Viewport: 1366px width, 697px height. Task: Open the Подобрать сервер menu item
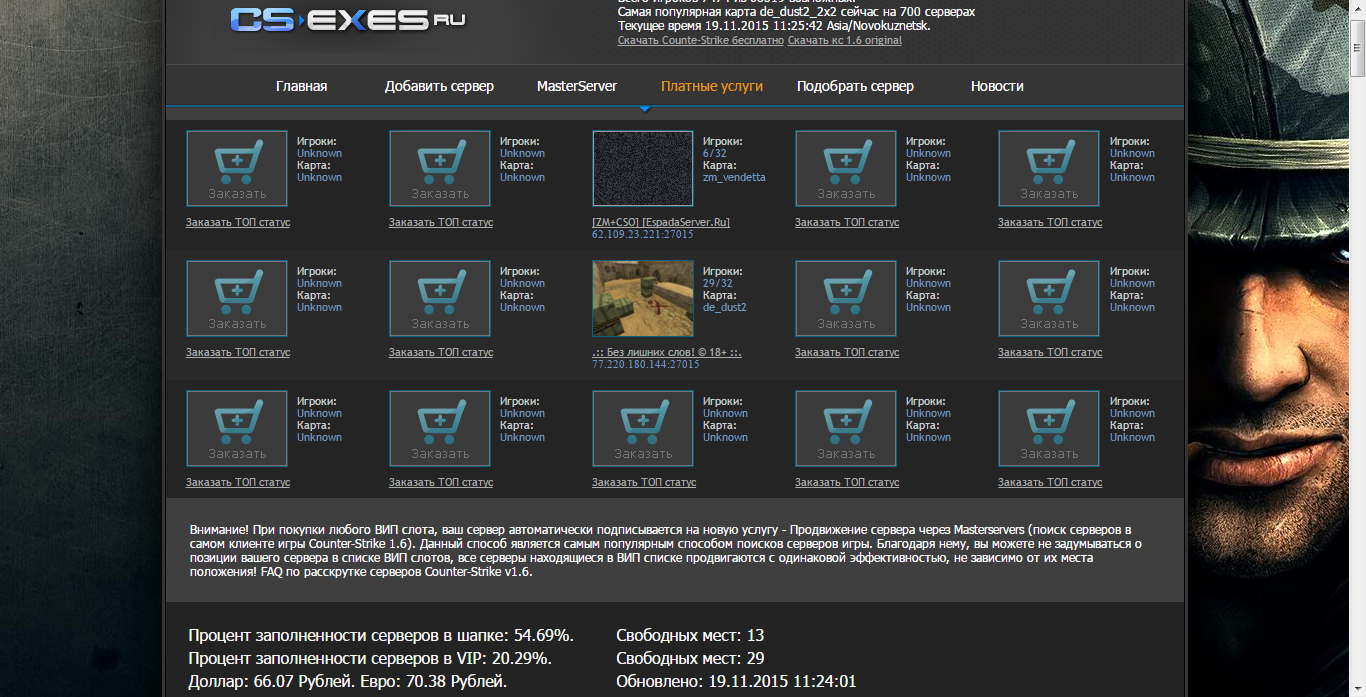[855, 86]
